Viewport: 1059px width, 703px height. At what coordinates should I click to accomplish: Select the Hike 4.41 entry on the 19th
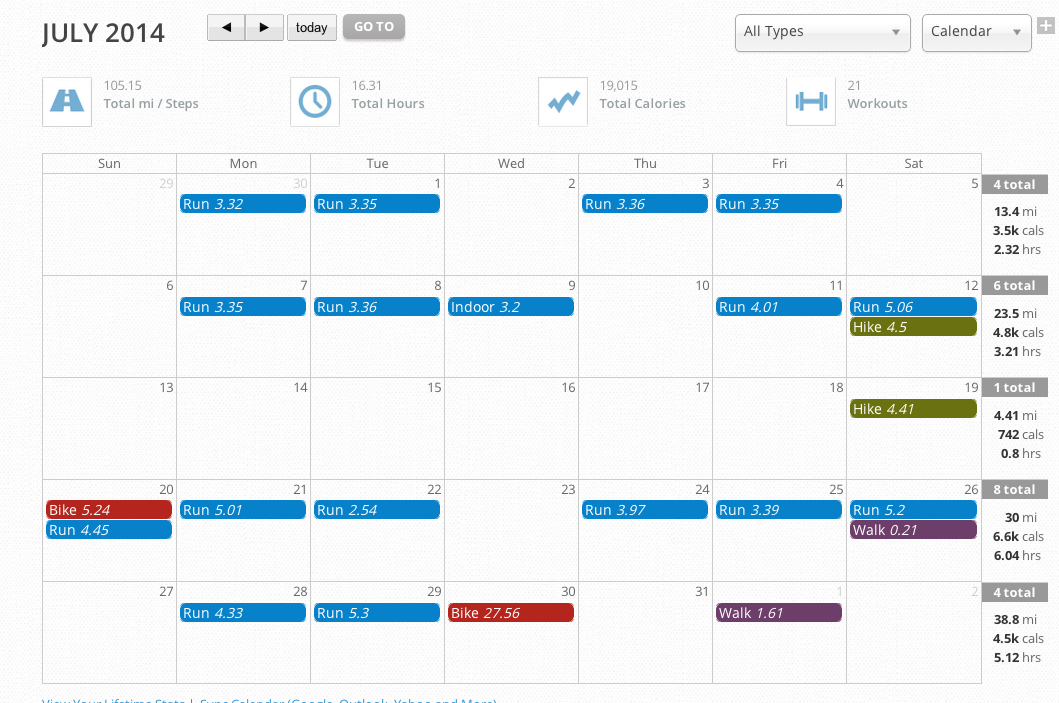click(913, 409)
